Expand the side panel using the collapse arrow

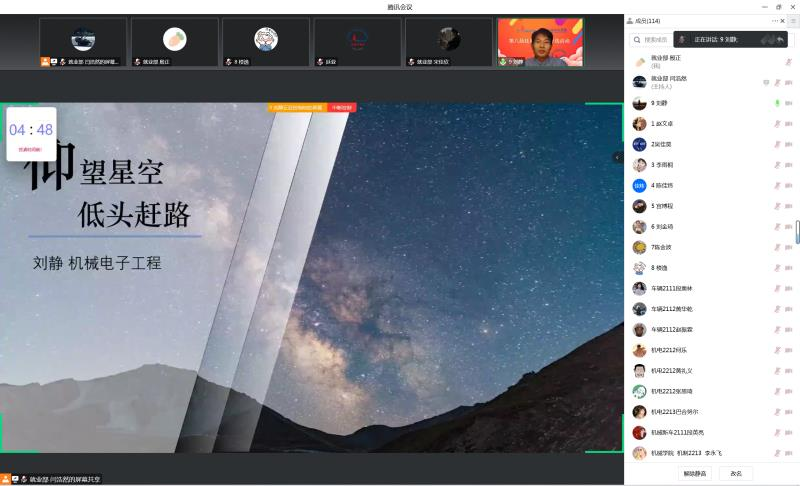pyautogui.click(x=617, y=157)
